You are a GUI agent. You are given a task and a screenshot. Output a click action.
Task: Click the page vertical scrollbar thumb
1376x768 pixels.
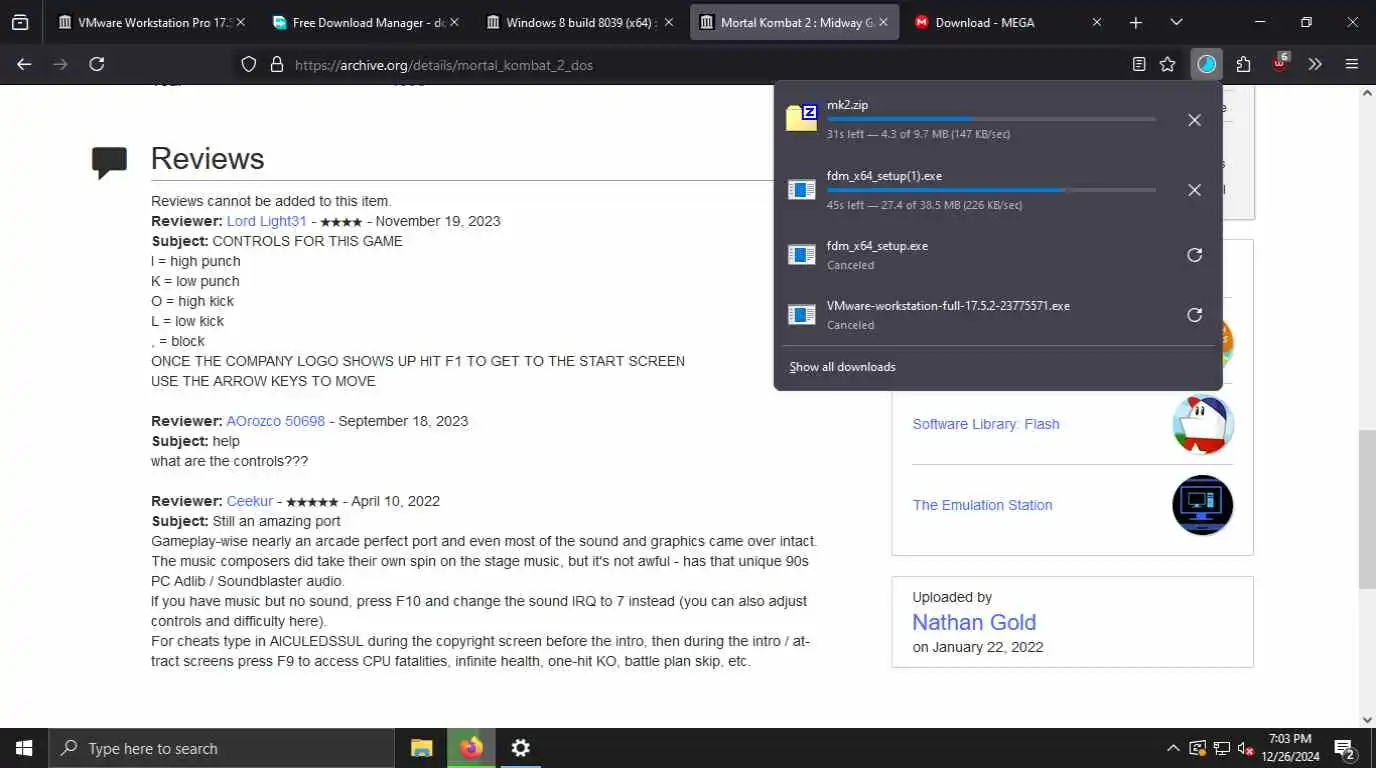coord(1367,508)
